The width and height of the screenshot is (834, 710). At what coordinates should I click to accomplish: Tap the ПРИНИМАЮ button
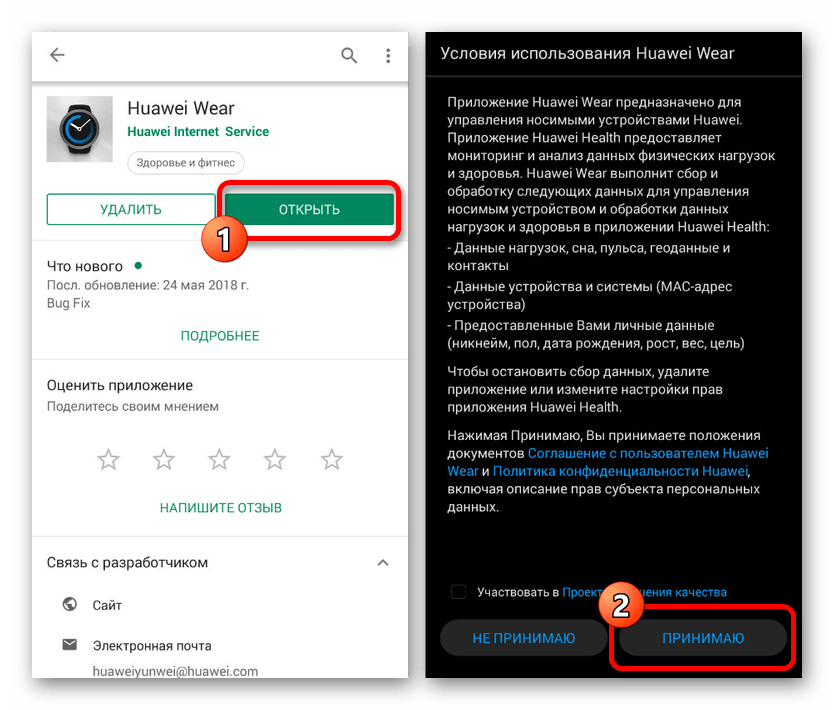[x=703, y=638]
